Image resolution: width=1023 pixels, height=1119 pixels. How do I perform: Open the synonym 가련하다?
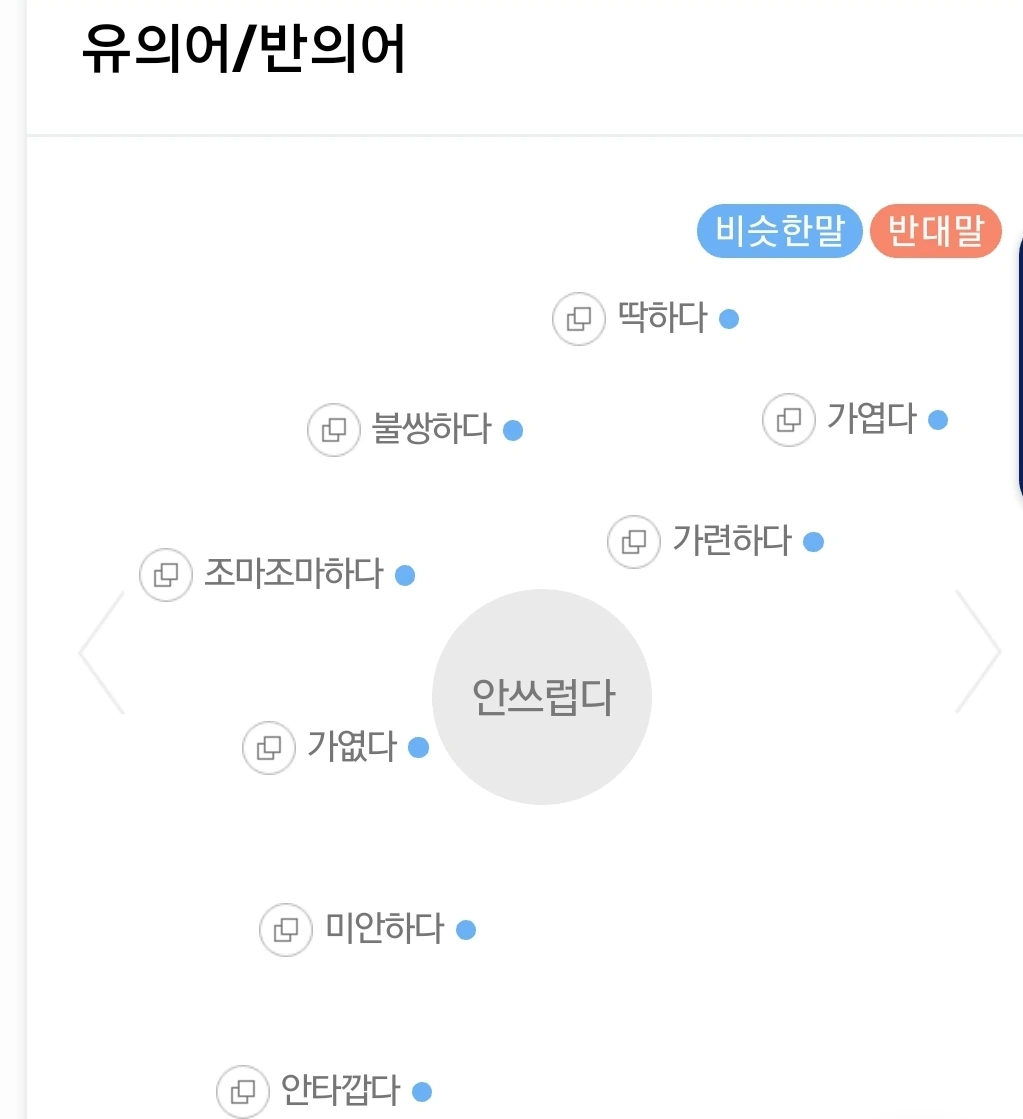tap(732, 541)
